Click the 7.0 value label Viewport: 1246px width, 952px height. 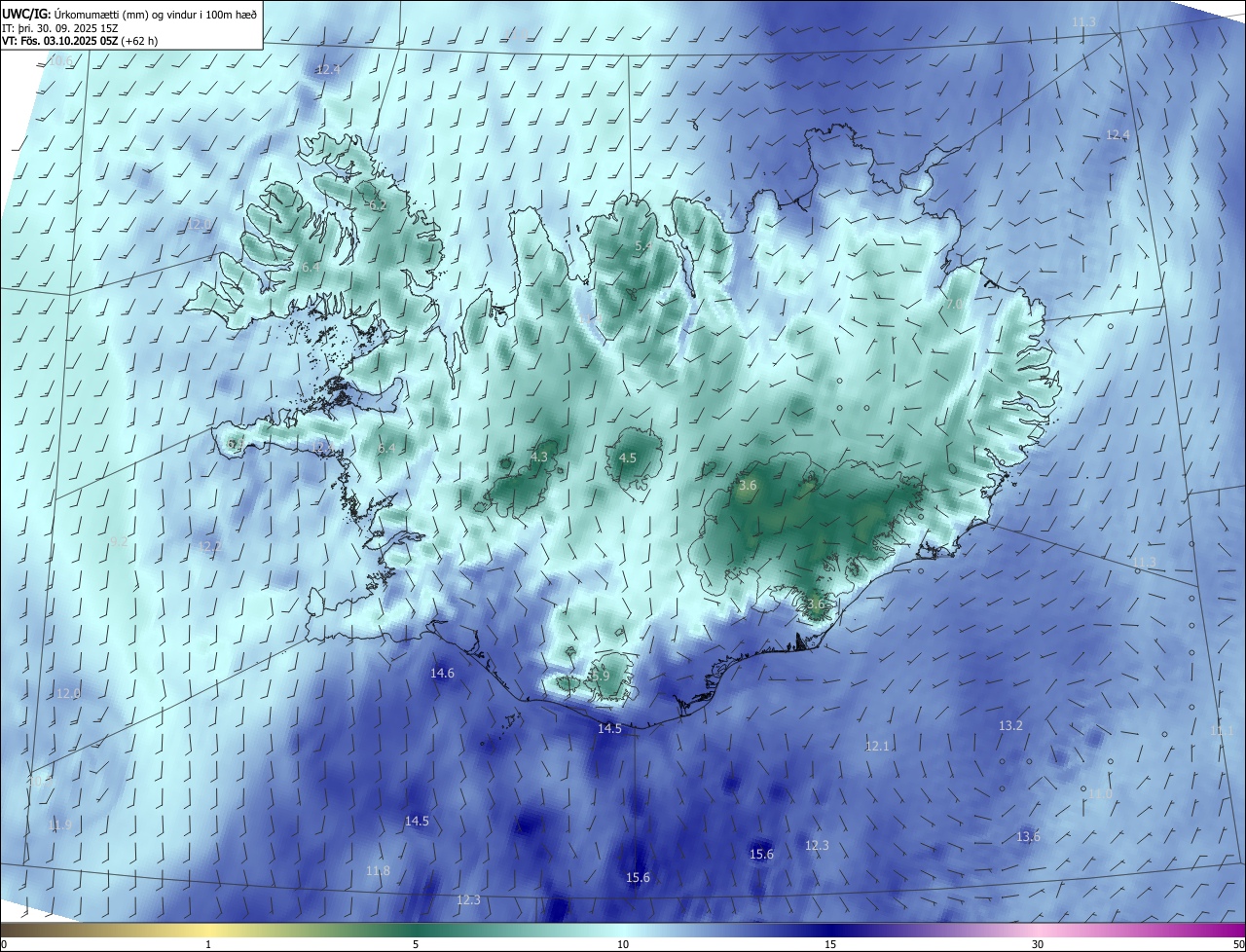point(954,304)
